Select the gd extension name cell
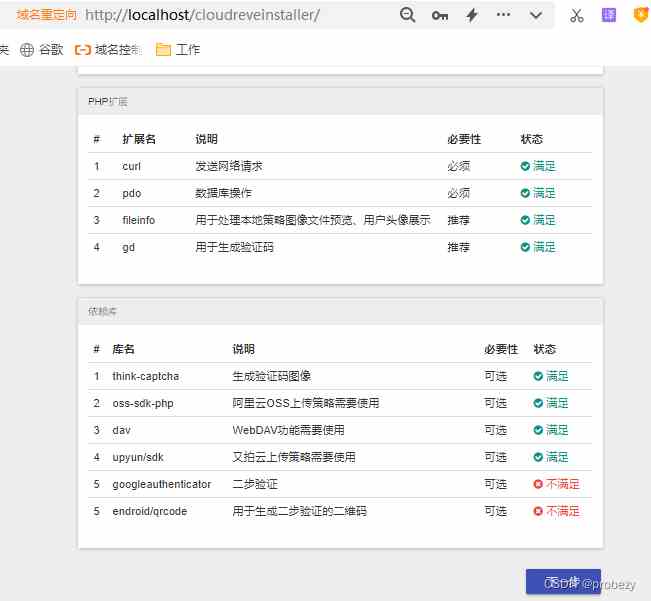This screenshot has width=651, height=601. tap(128, 247)
